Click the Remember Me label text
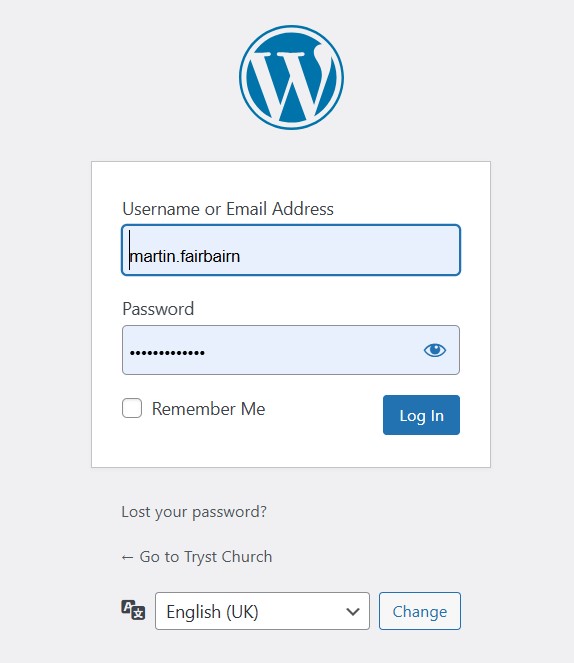 click(208, 409)
